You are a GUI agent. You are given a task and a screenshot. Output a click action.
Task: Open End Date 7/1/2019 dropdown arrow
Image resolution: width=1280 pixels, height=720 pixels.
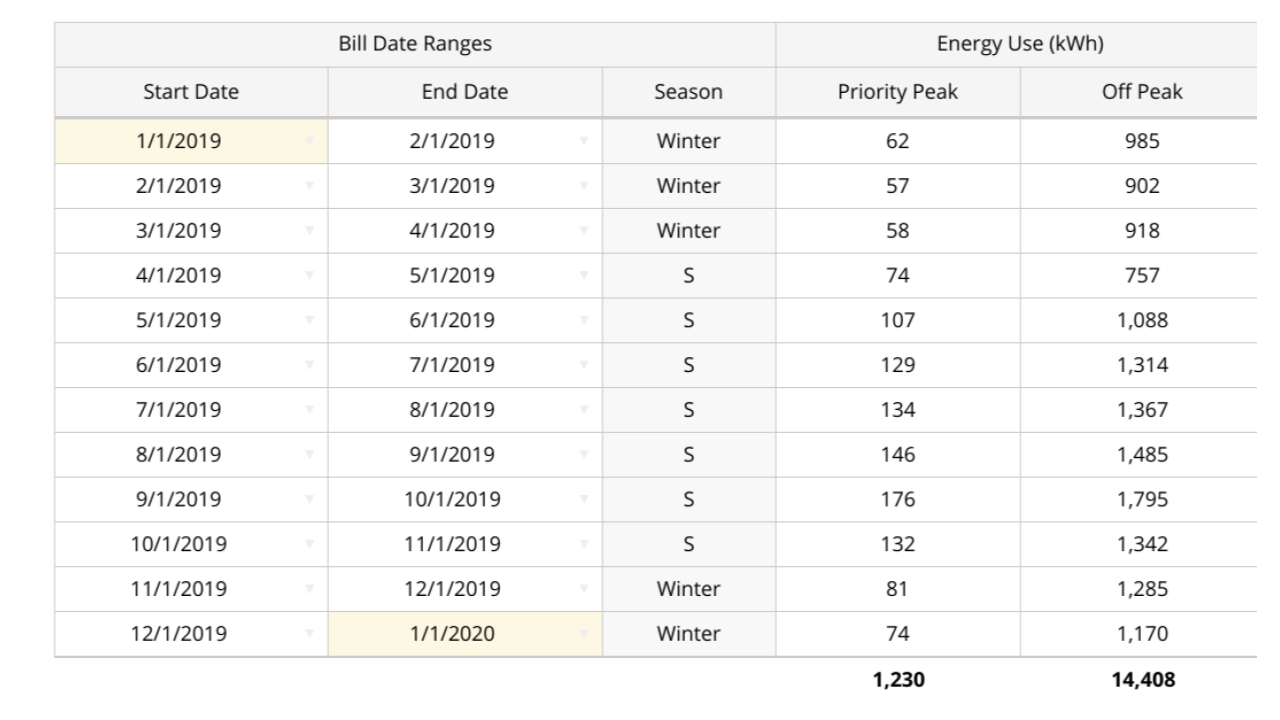(x=583, y=366)
